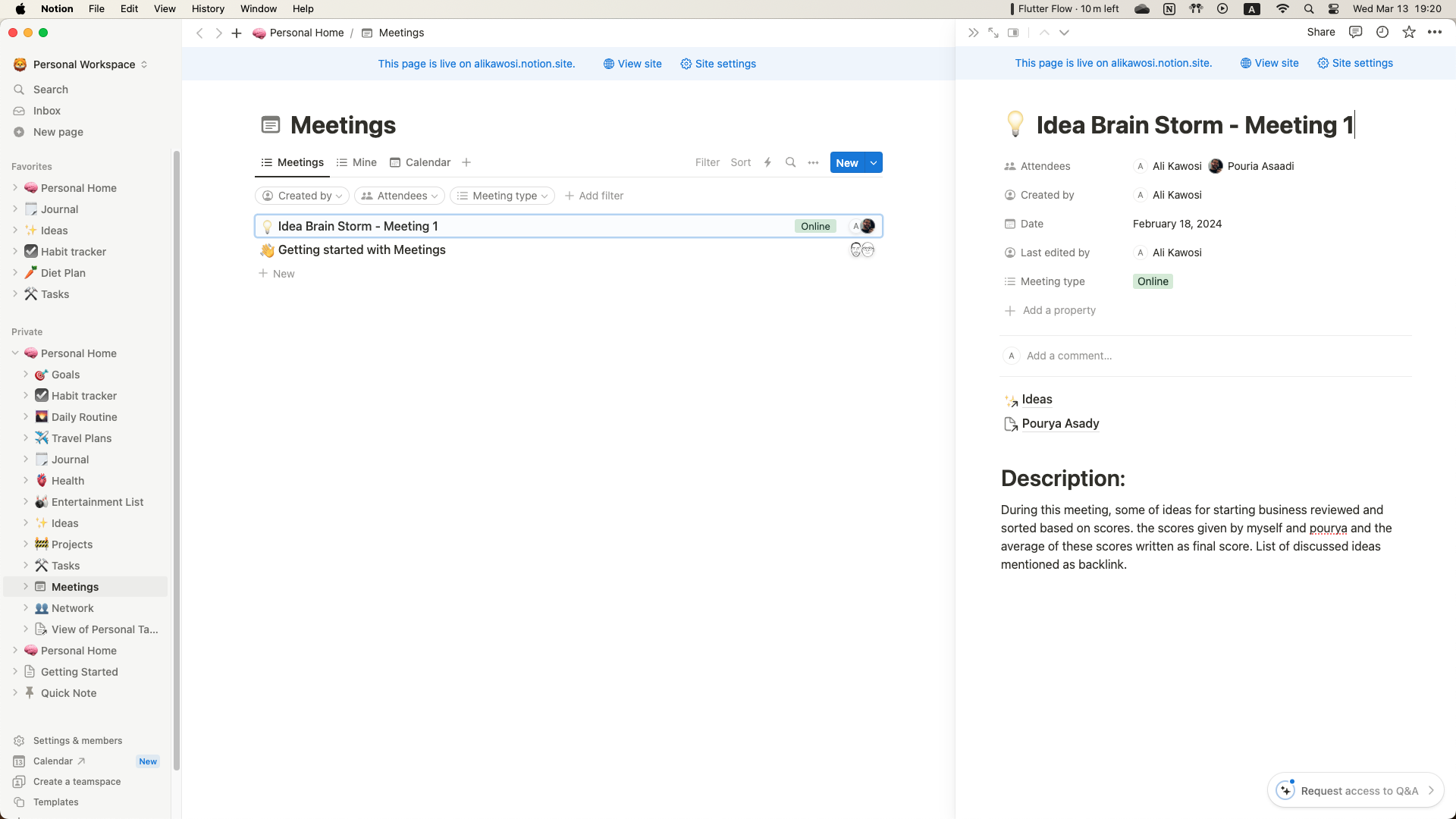Open the Created by filter dropdown
This screenshot has width=1456, height=819.
pos(302,196)
